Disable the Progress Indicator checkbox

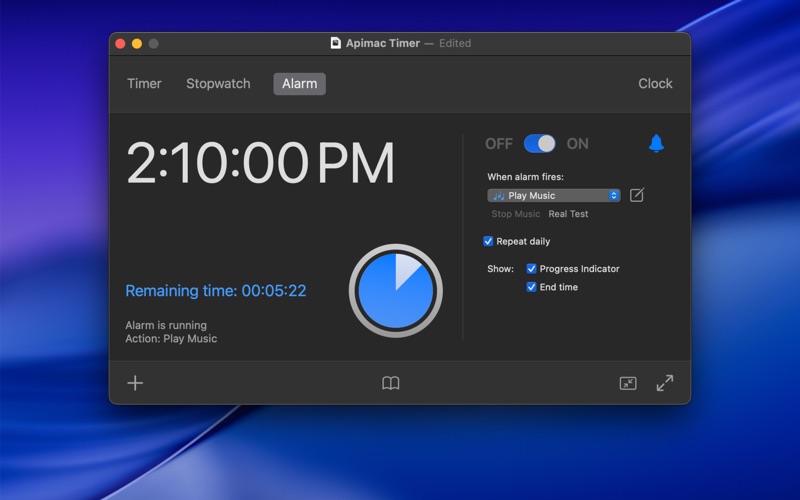click(532, 269)
